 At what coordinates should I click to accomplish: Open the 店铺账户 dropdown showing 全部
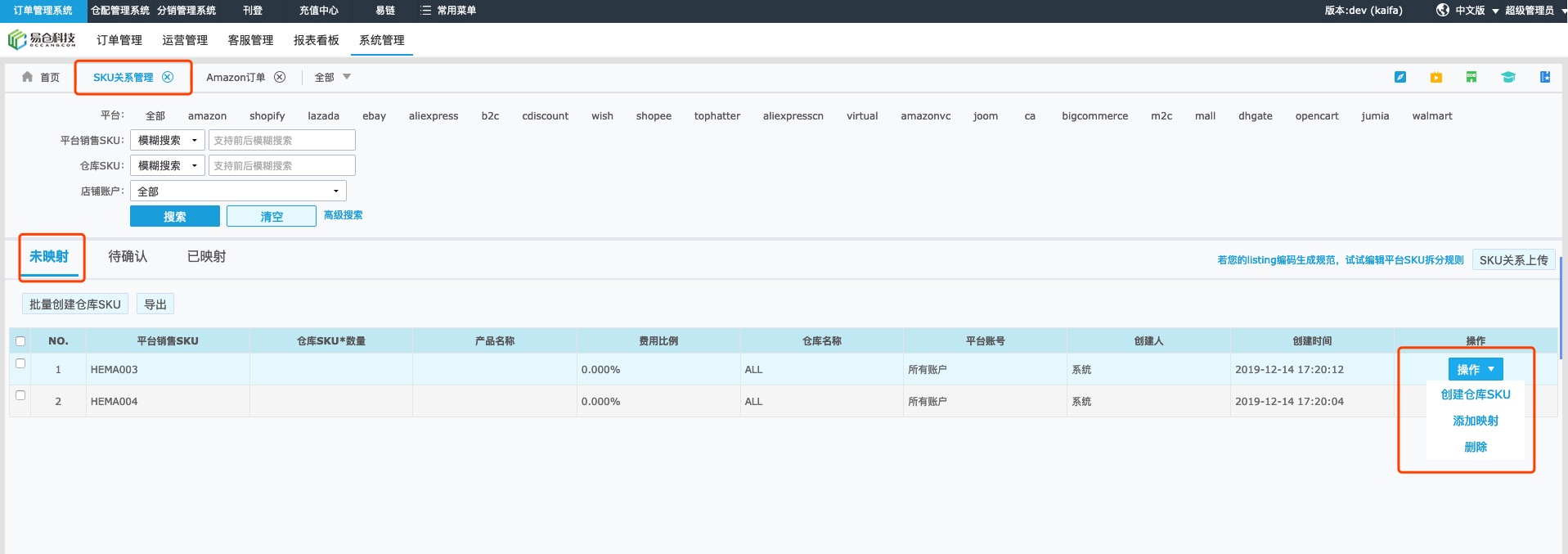point(238,191)
